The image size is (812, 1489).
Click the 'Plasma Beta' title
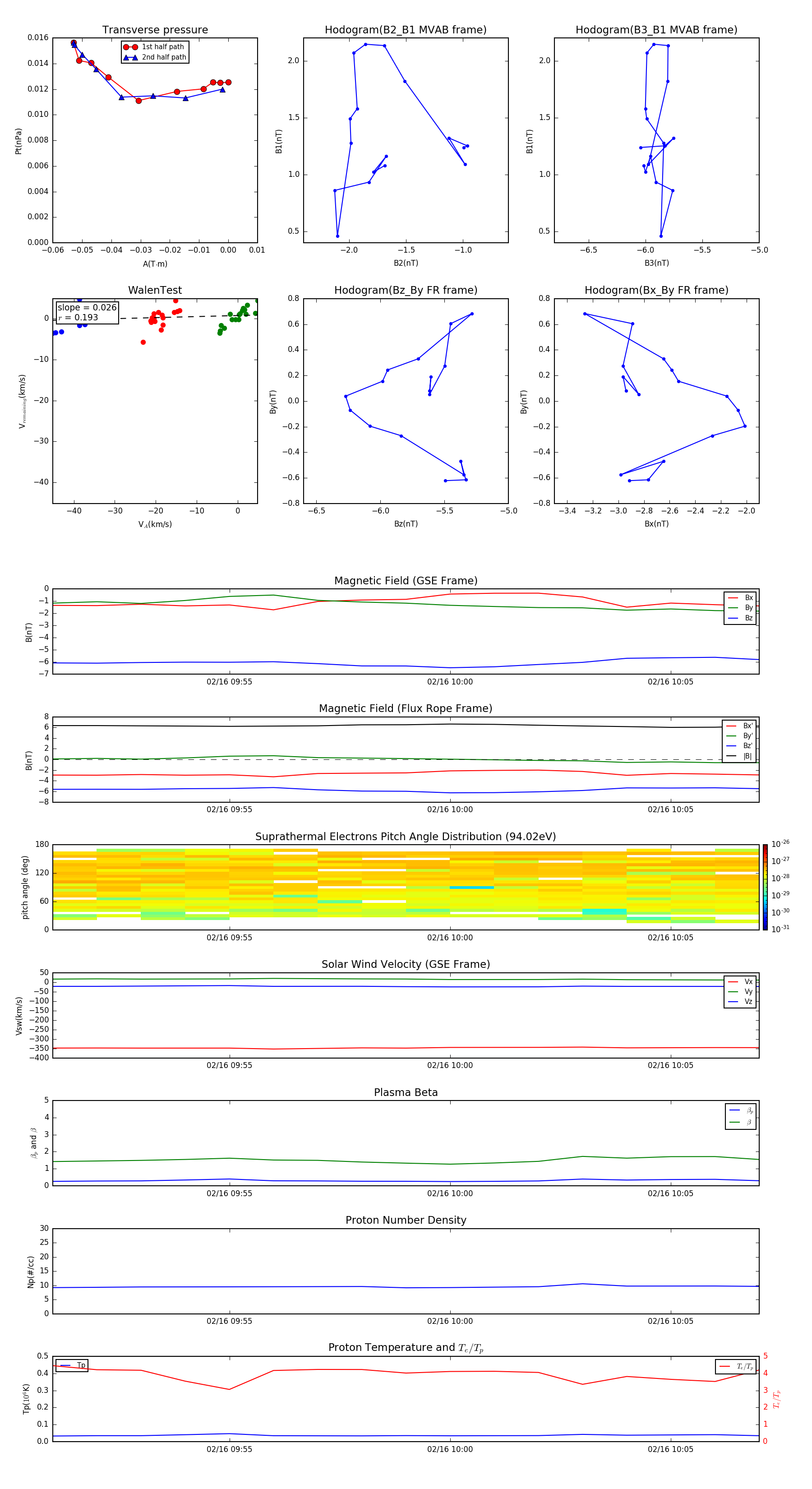tap(406, 1092)
